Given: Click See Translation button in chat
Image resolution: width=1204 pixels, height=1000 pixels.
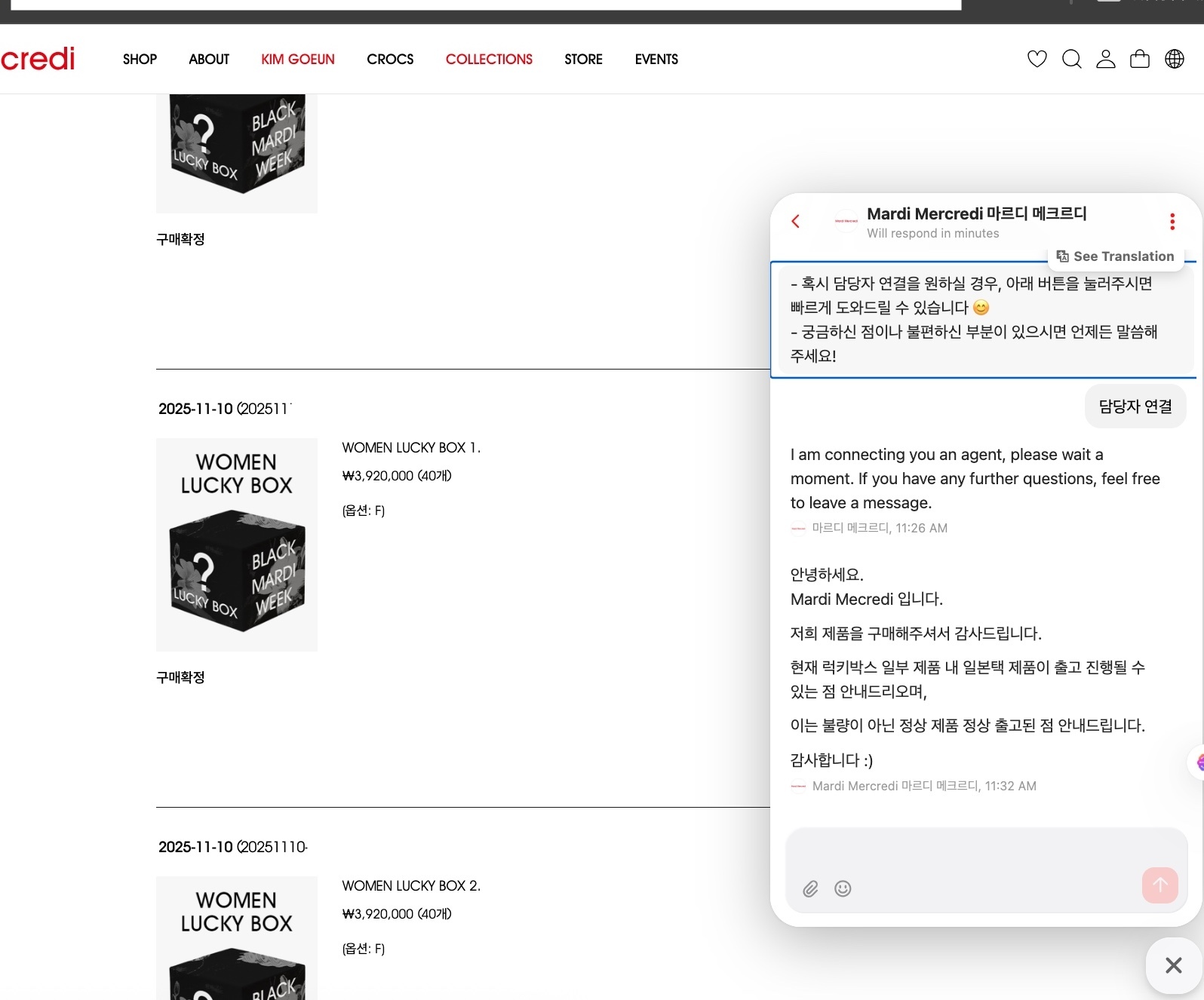Looking at the screenshot, I should tap(1116, 256).
